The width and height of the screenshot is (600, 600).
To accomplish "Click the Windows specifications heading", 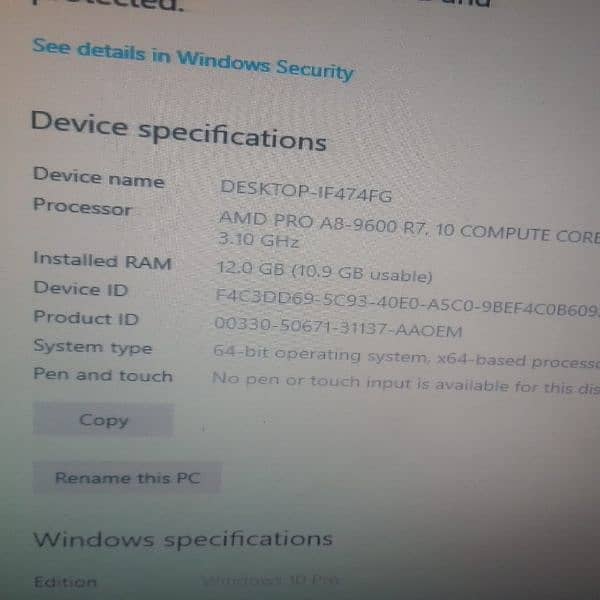I will (183, 539).
